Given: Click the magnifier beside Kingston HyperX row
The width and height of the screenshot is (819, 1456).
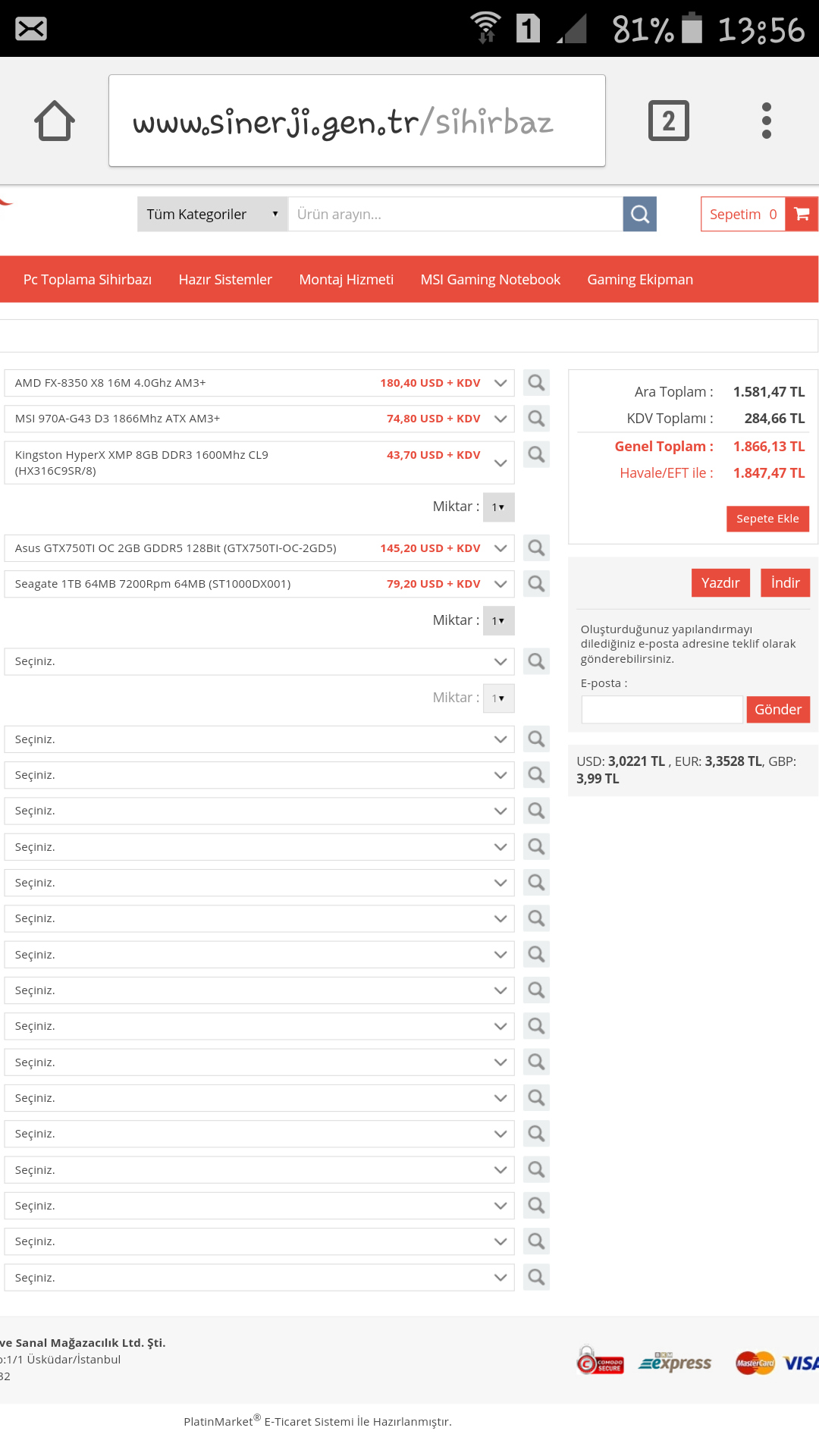Looking at the screenshot, I should (536, 454).
